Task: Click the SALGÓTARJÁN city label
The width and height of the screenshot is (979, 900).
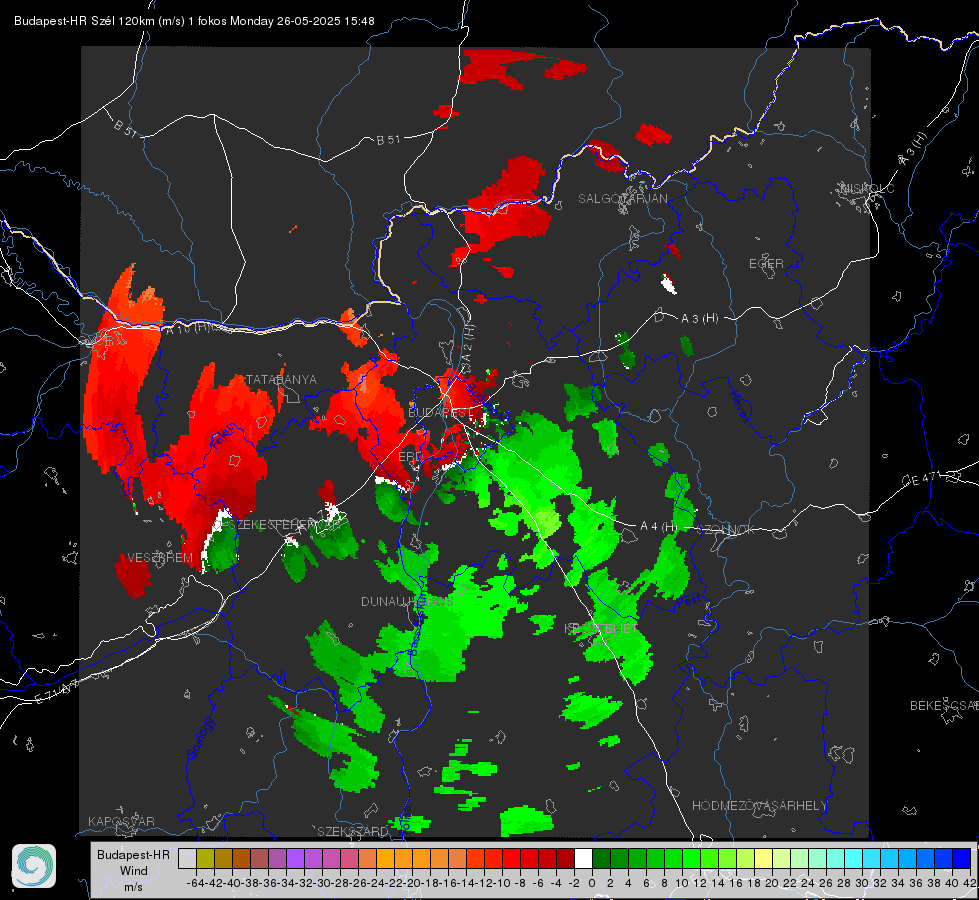Action: (x=622, y=199)
